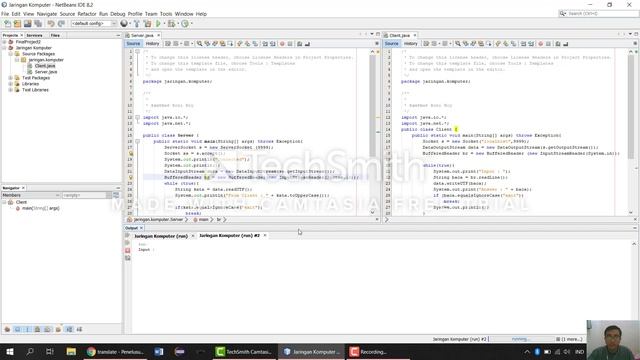Click Start Macro Recording icon in Client.java toolbar
This screenshot has height=360, width=640.
(540, 44)
